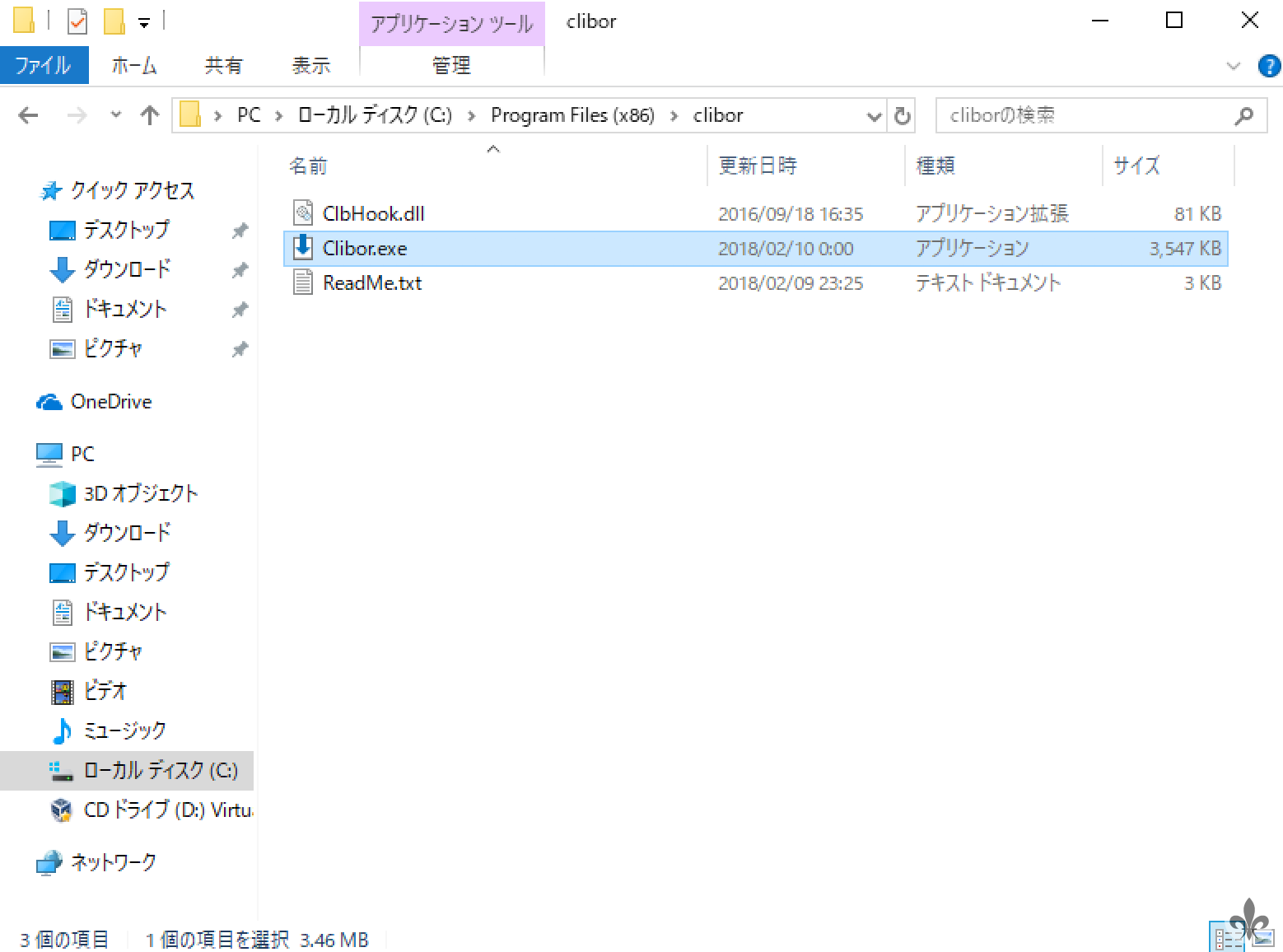Viewport: 1283px width, 952px height.
Task: Select Desktop (デスクトップ) under PC in sidebar
Action: click(127, 572)
